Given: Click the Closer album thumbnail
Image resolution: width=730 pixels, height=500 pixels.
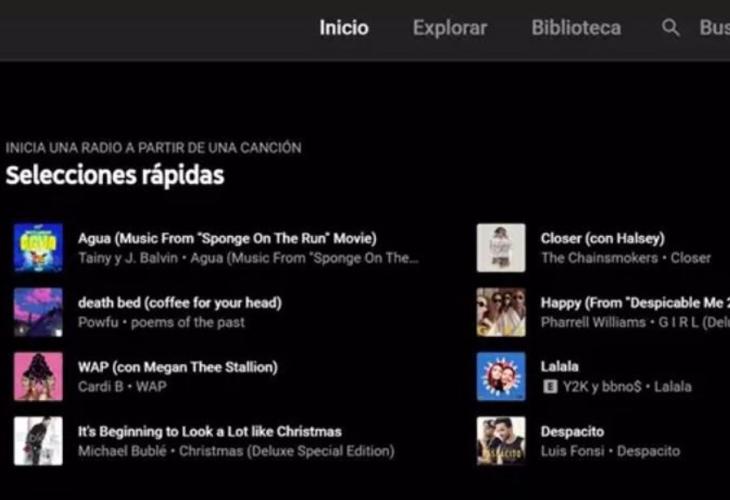Looking at the screenshot, I should (501, 248).
